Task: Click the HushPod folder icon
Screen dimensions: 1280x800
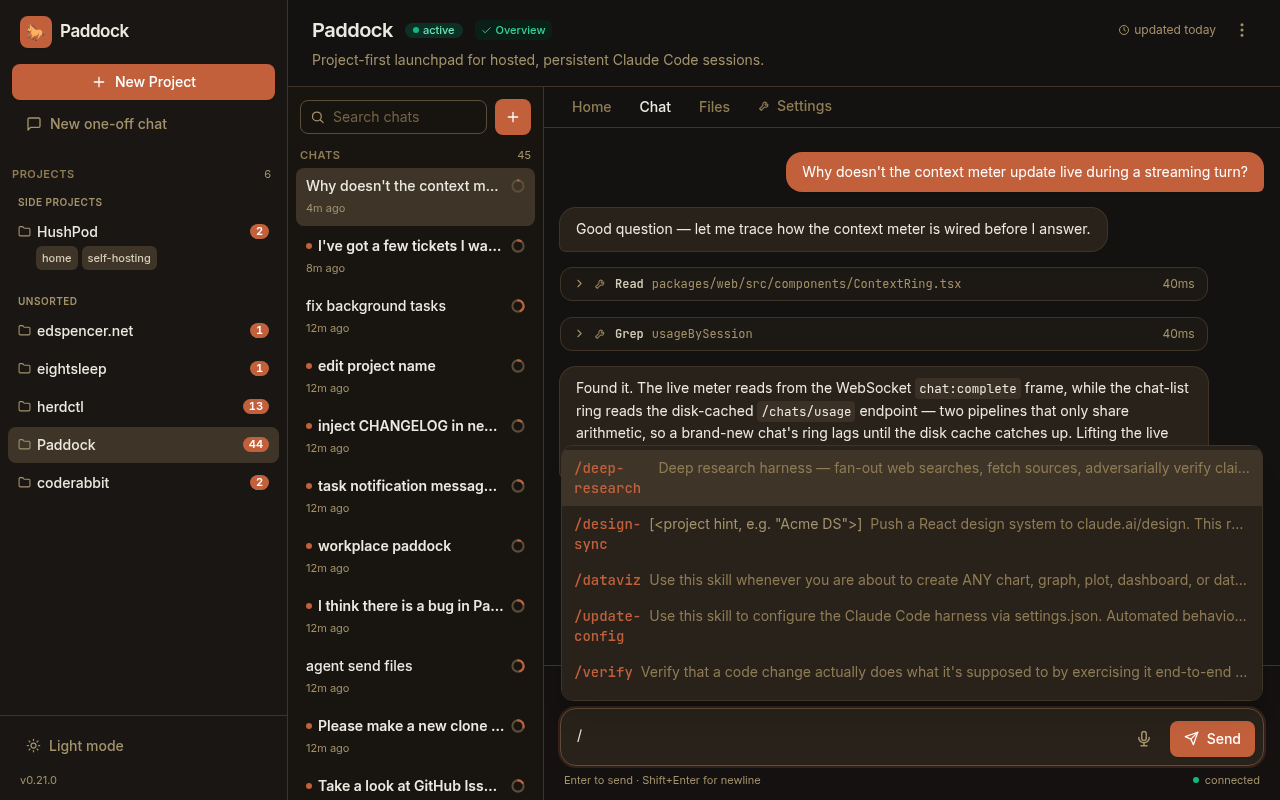Action: pos(25,232)
